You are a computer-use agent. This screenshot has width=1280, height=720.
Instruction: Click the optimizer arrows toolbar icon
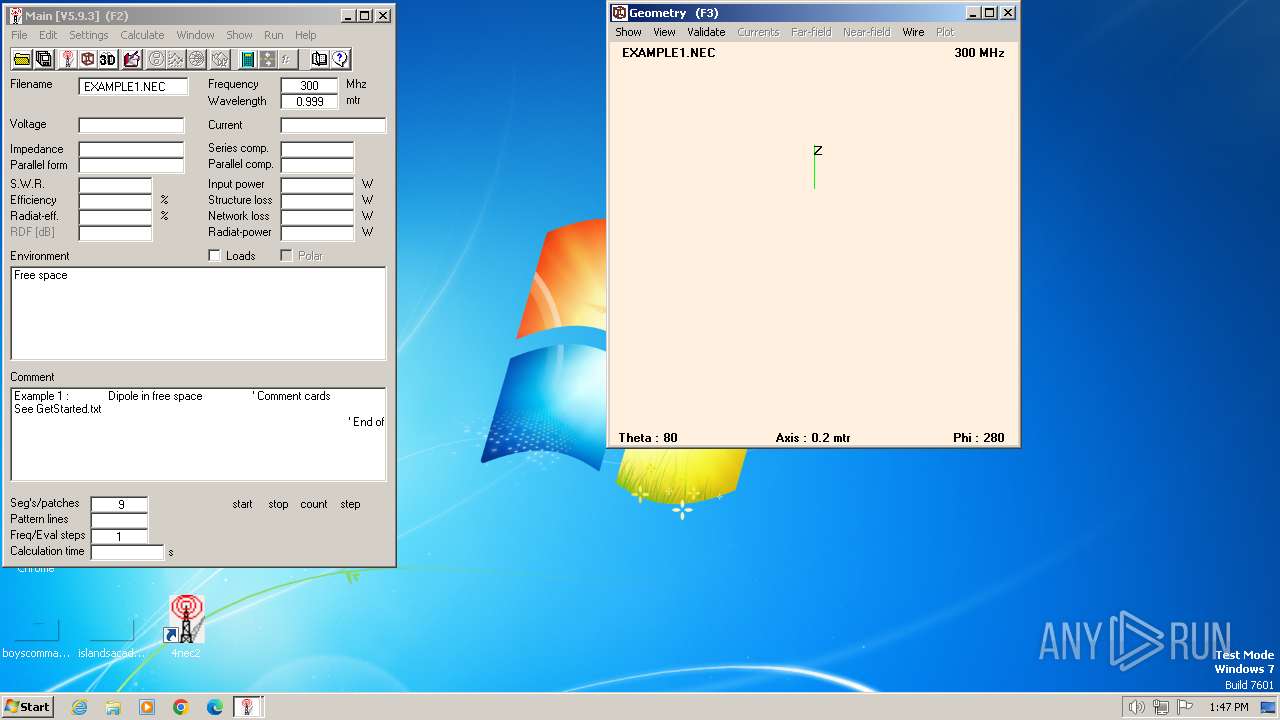point(267,60)
